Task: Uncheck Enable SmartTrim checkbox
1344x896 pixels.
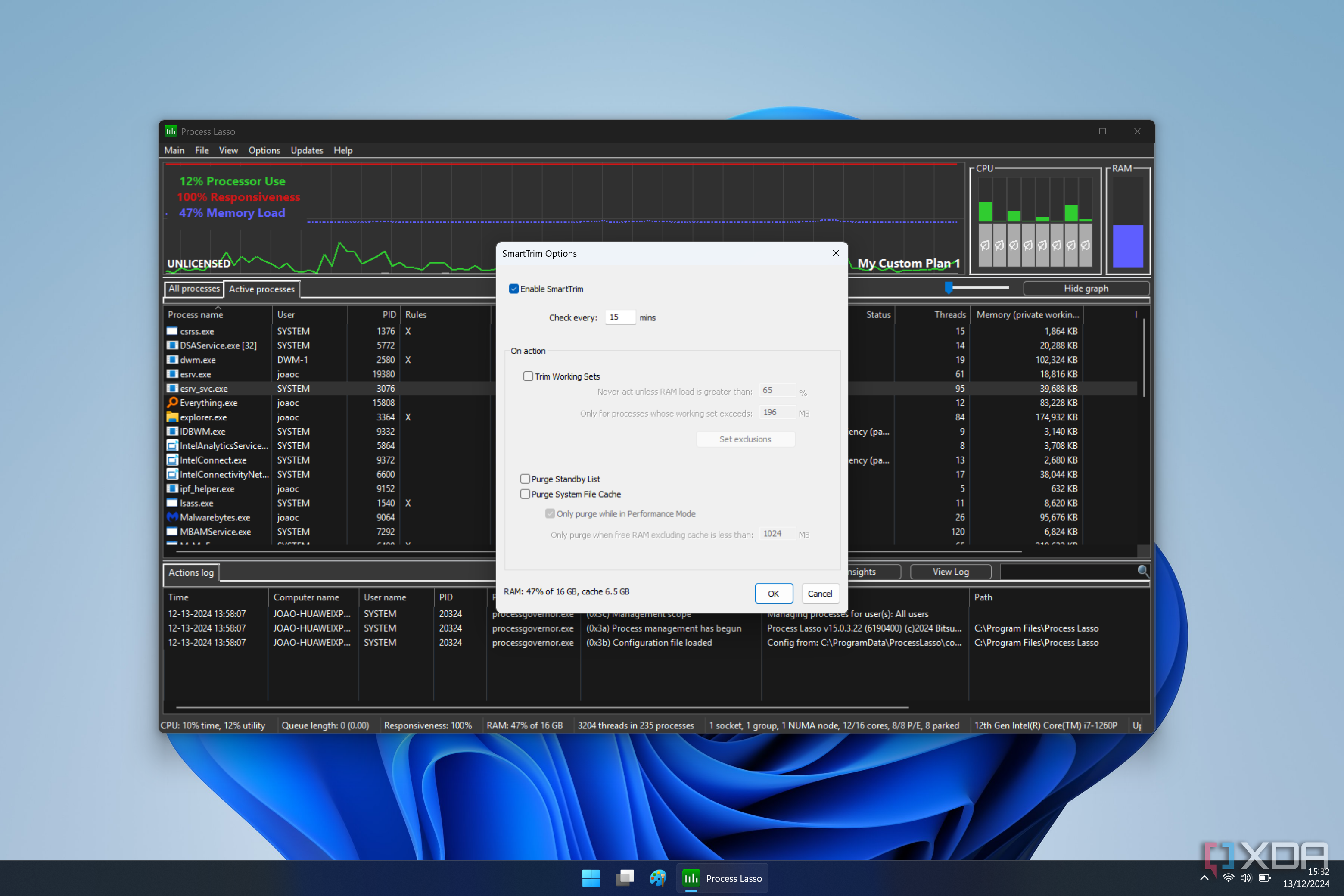Action: [x=514, y=289]
